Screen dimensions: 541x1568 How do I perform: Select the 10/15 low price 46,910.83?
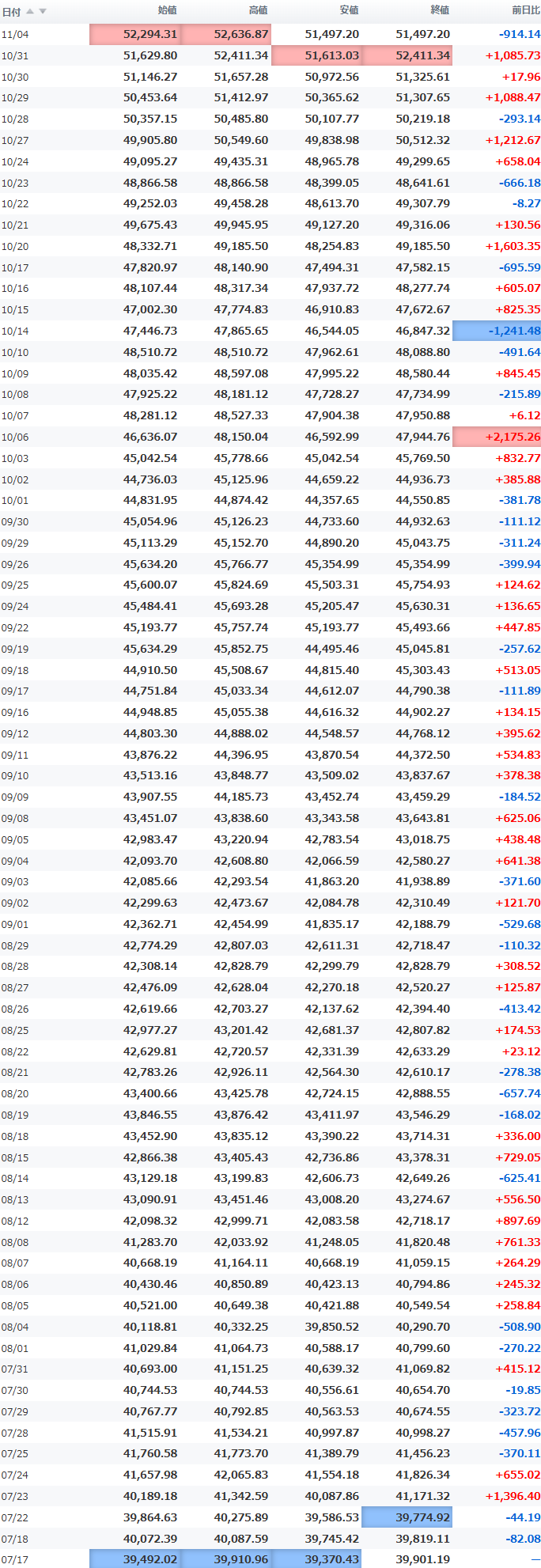pyautogui.click(x=332, y=309)
